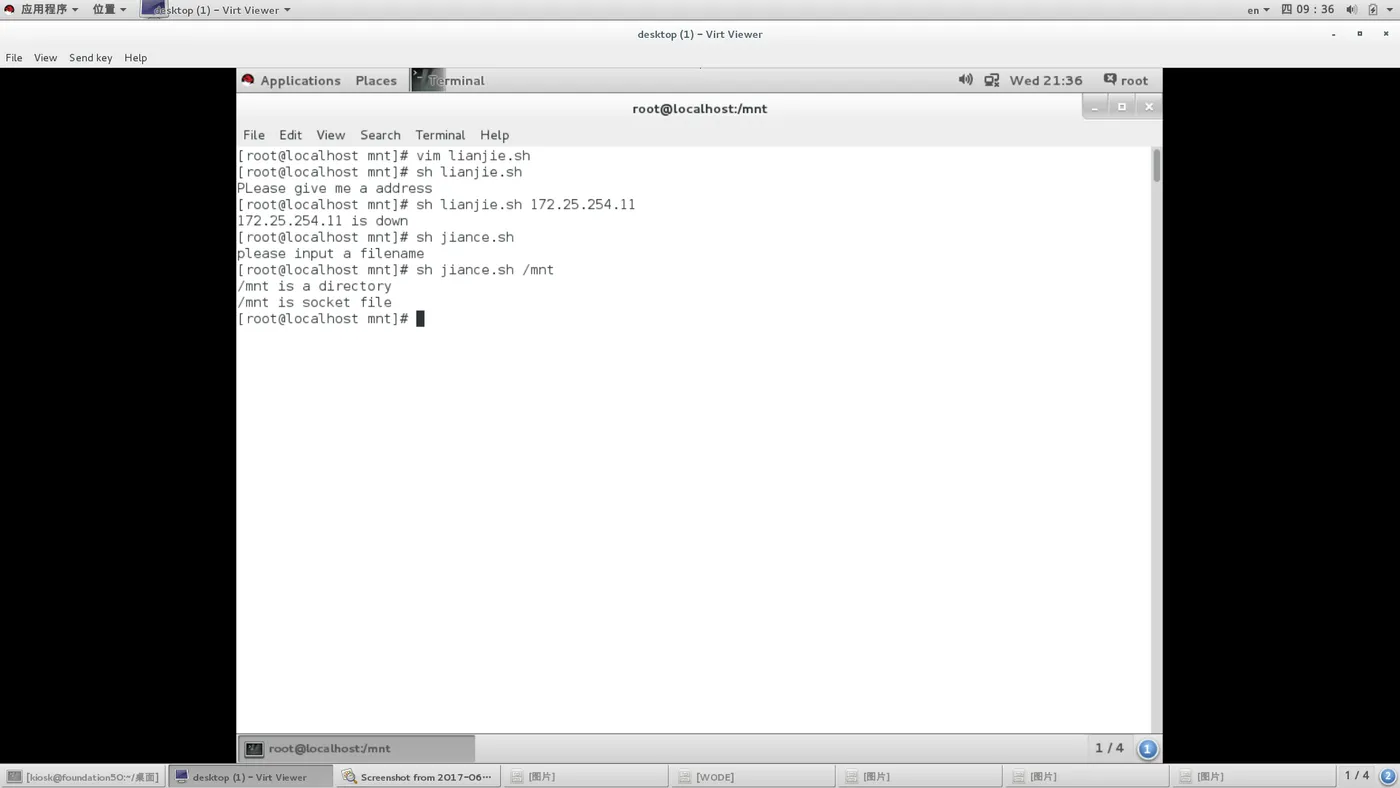The height and width of the screenshot is (788, 1400).
Task: Select 'desktop (1) – Virt Viewer' host taskbar button
Action: click(x=250, y=776)
